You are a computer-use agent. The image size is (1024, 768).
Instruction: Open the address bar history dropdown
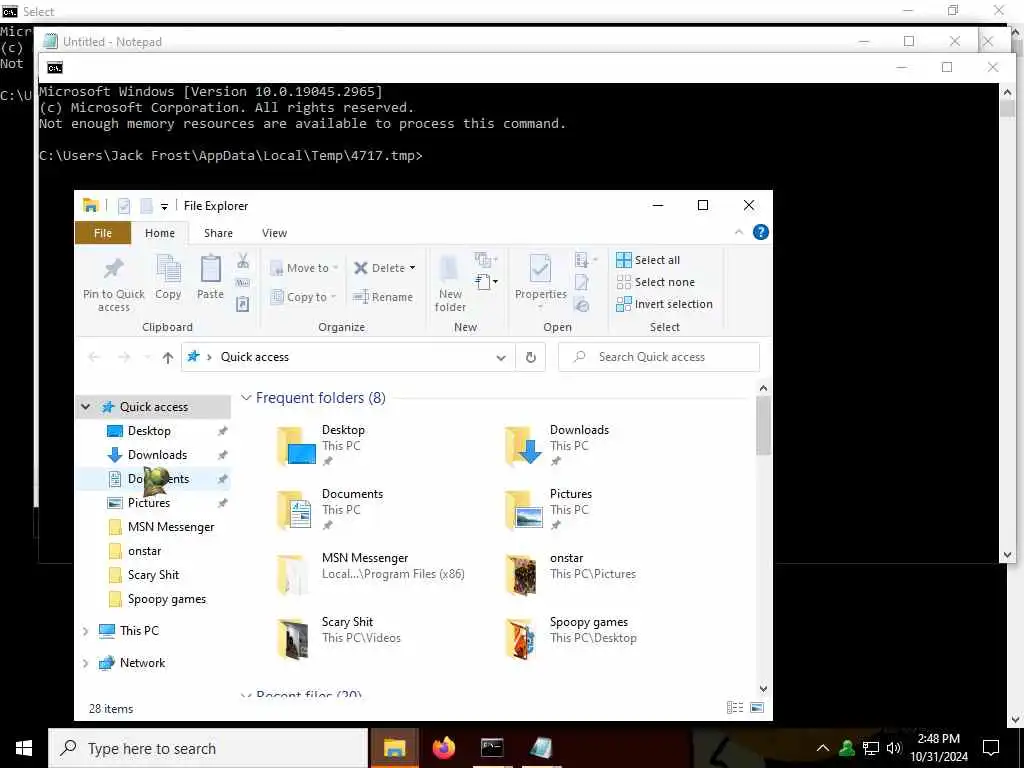click(x=501, y=357)
